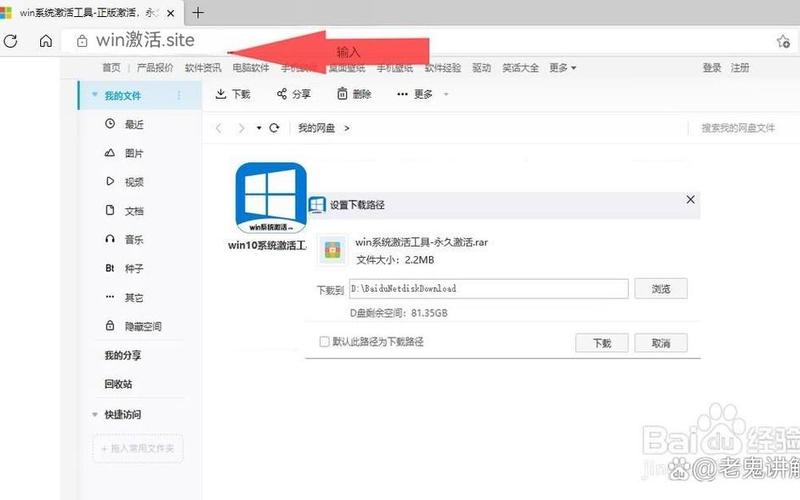
Task: Open 回收站 in sidebar
Action: click(x=118, y=384)
